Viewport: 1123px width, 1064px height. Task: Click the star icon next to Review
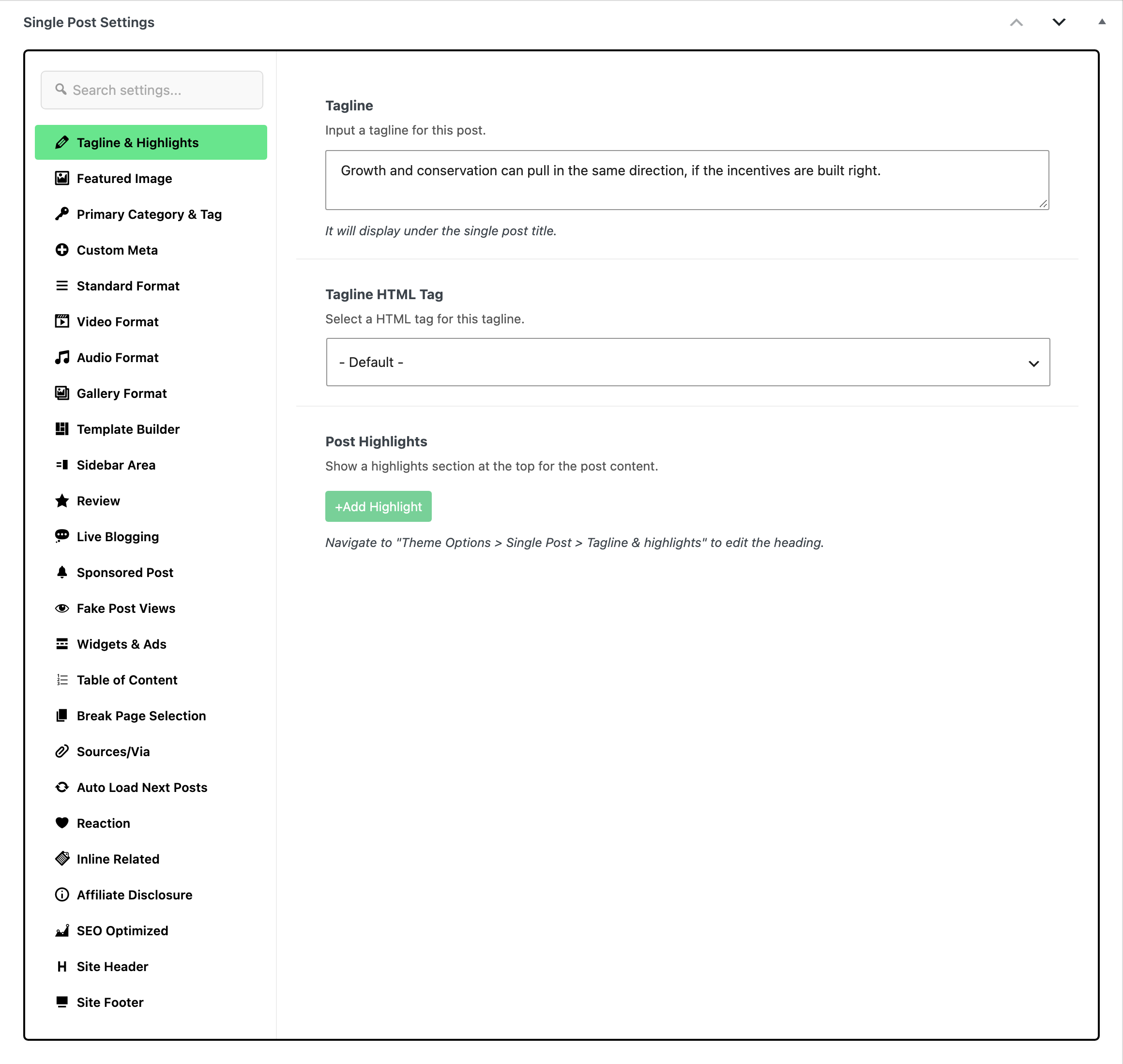(62, 501)
